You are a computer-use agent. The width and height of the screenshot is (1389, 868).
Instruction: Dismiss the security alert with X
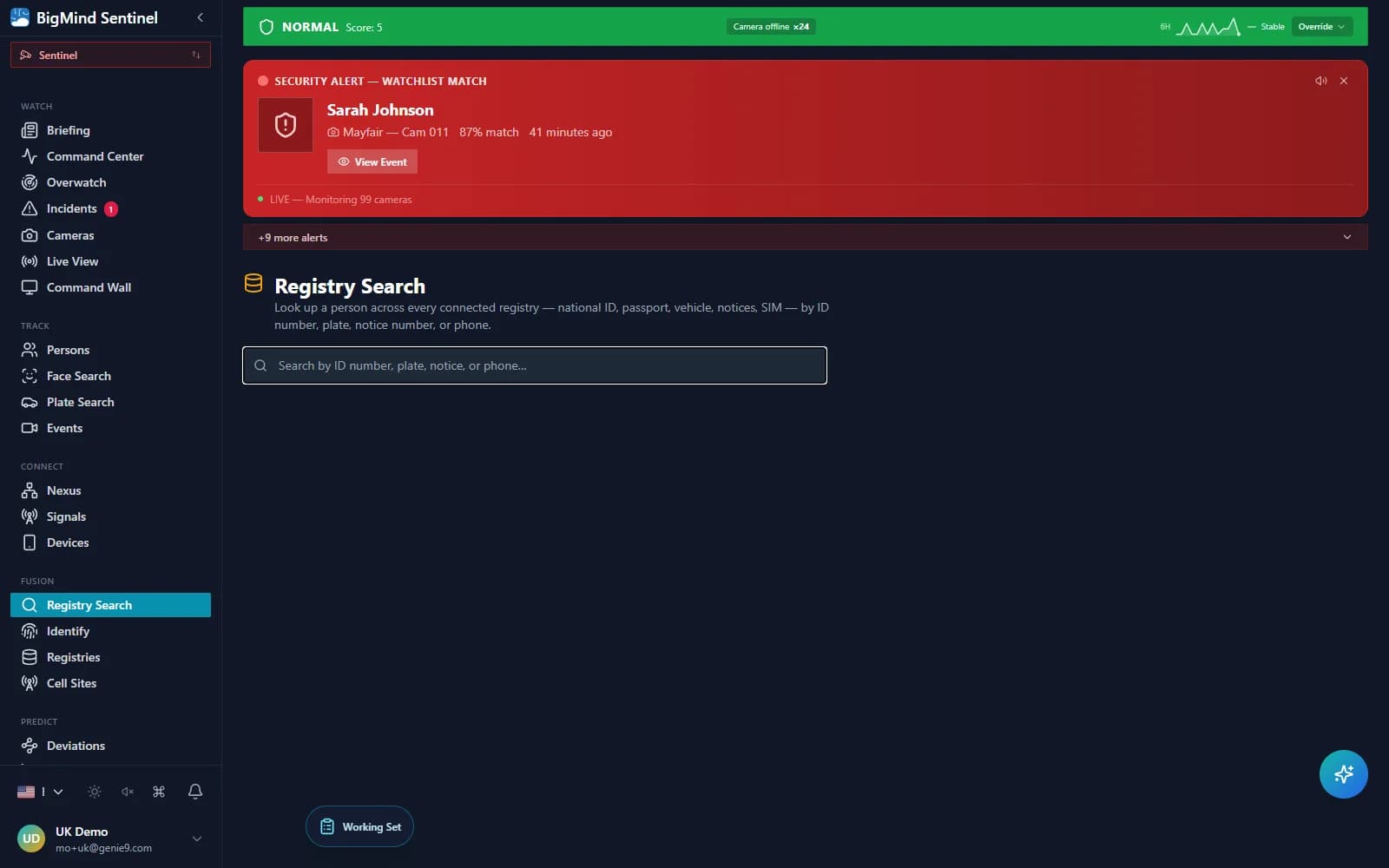coord(1344,81)
